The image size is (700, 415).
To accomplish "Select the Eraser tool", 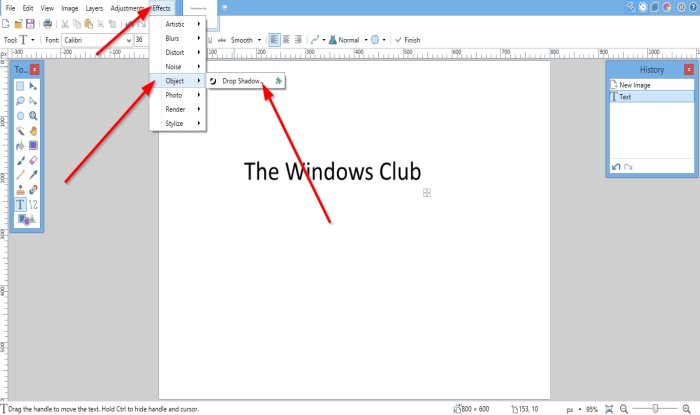I will click(33, 160).
